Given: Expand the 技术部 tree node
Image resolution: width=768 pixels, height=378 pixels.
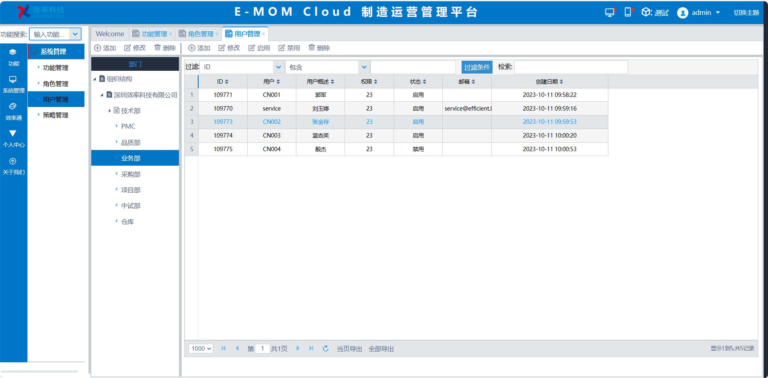Looking at the screenshot, I should click(110, 111).
